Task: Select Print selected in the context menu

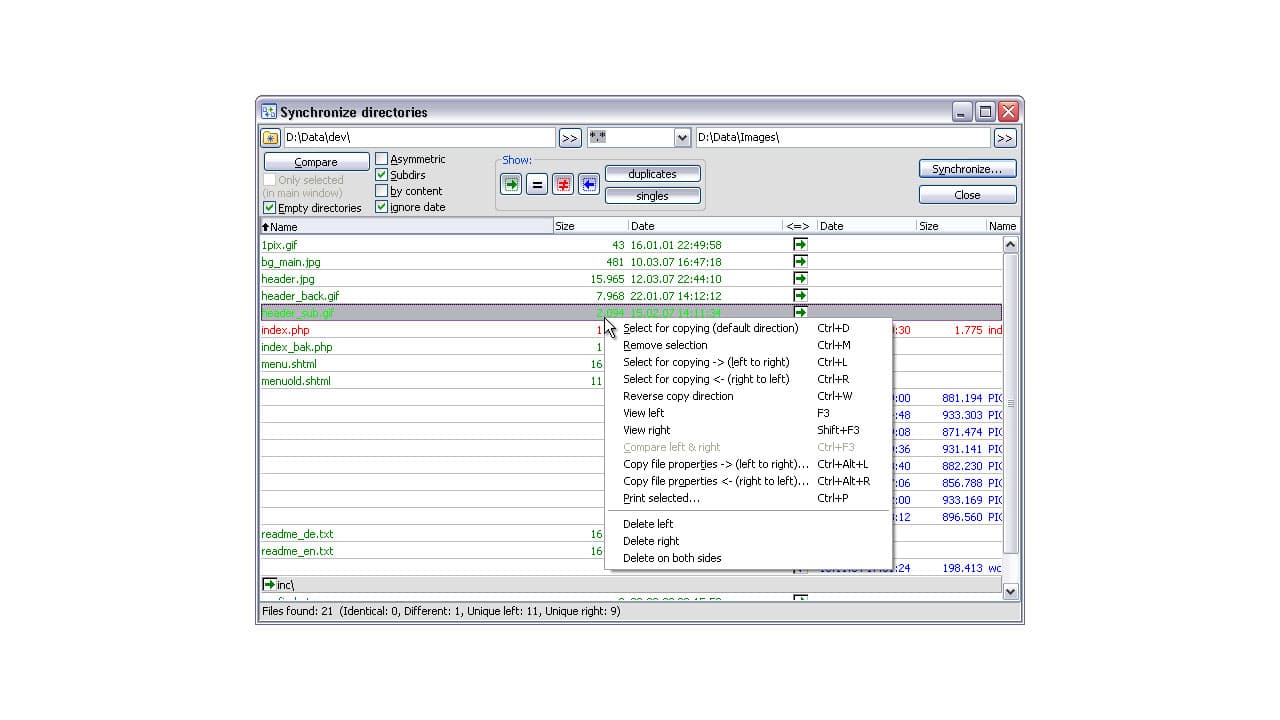Action: [661, 498]
